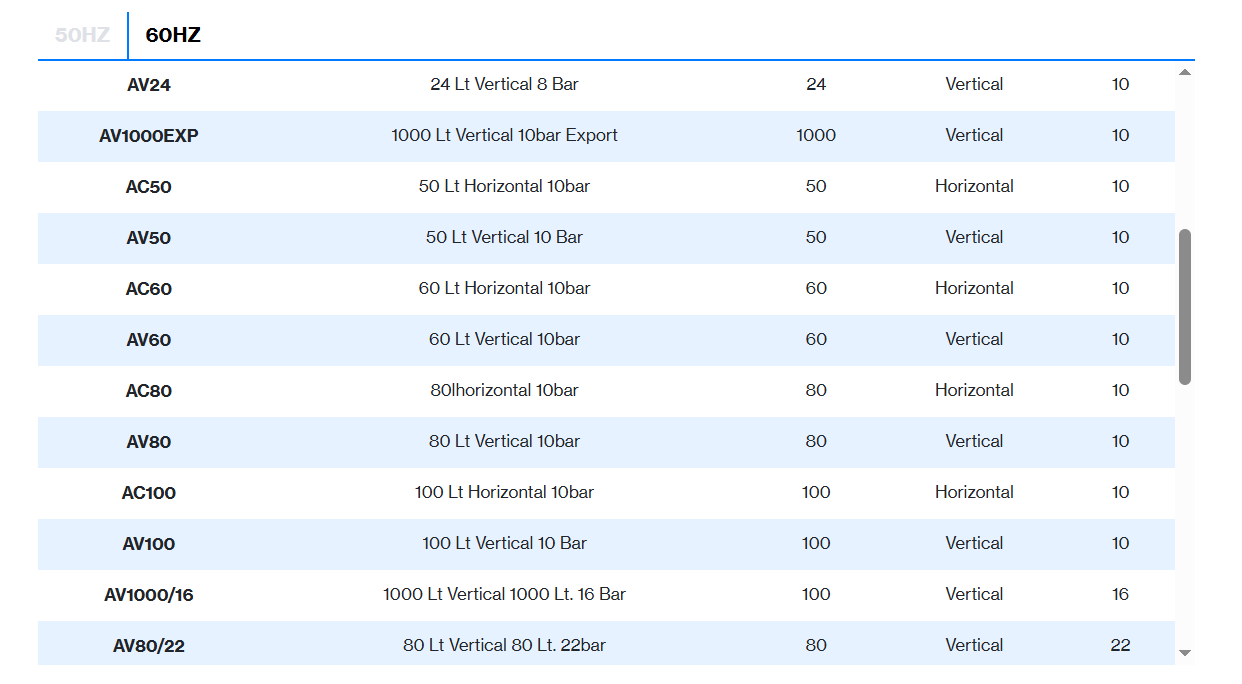The image size is (1242, 684).
Task: Select model AV1000EXP row label
Action: pyautogui.click(x=149, y=136)
